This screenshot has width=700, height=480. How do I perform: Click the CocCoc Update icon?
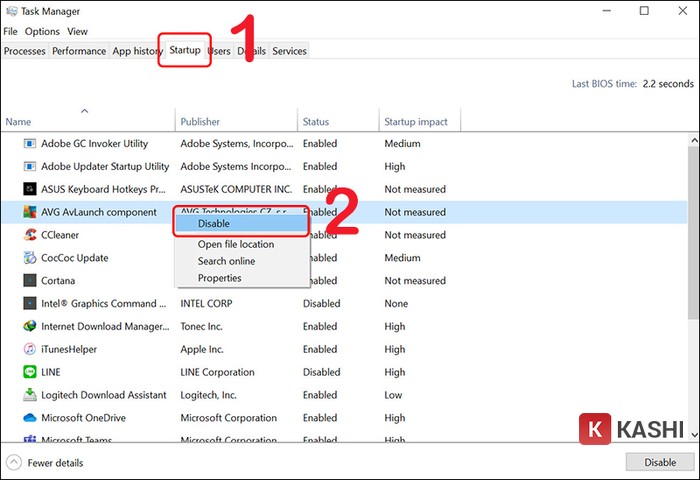point(29,258)
